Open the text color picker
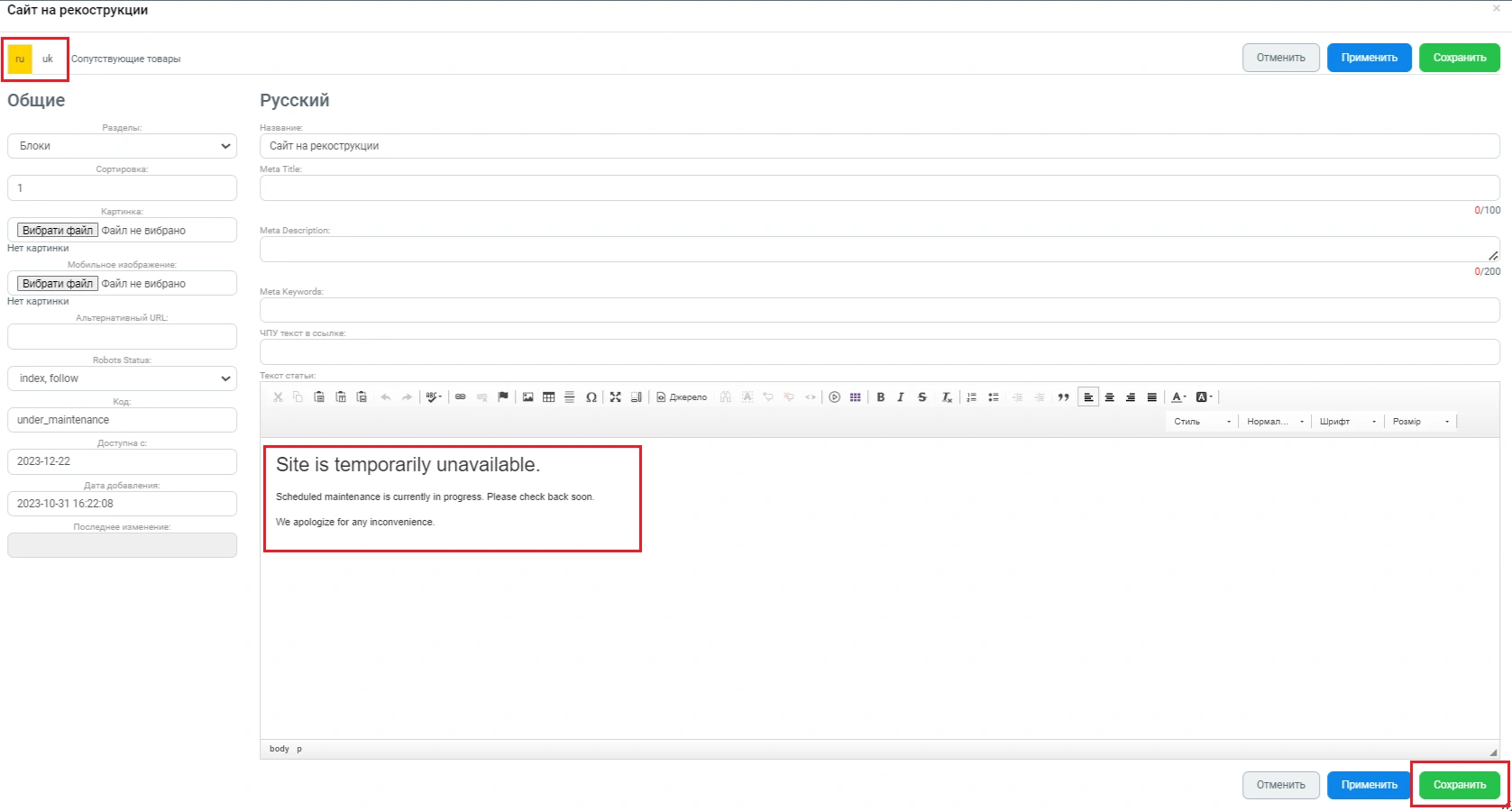This screenshot has height=811, width=1512. tap(1178, 397)
